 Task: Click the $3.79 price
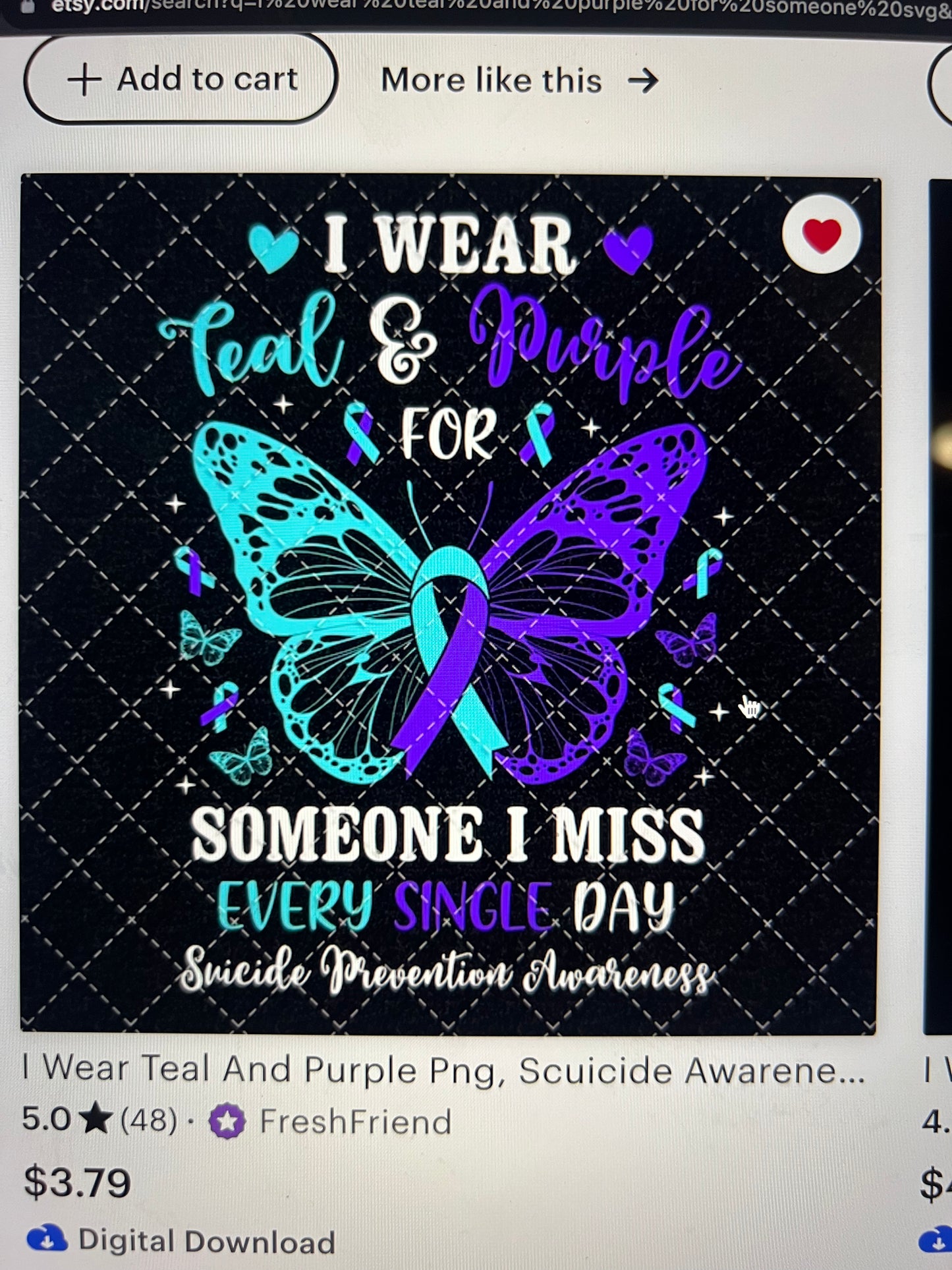[78, 1183]
